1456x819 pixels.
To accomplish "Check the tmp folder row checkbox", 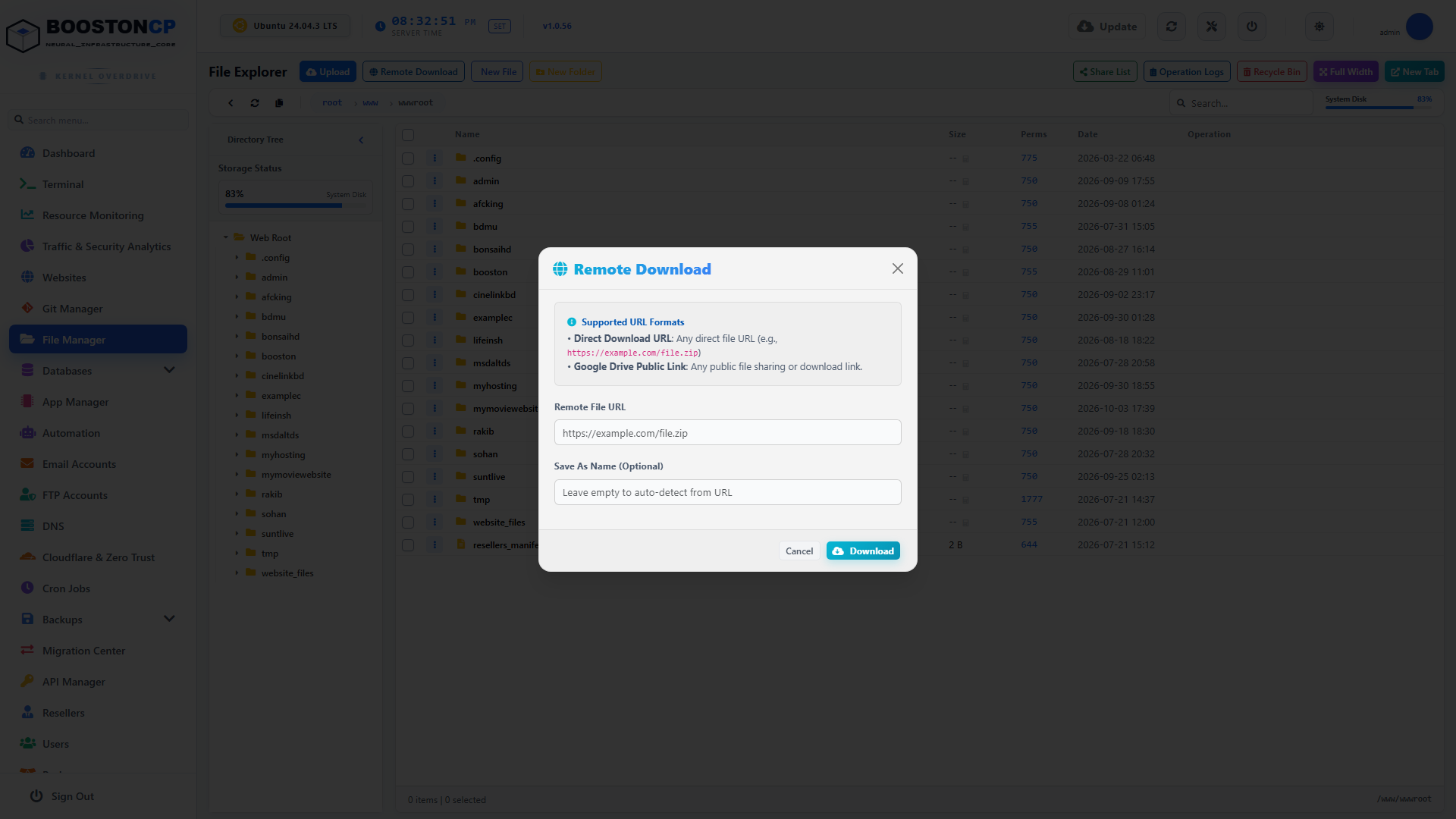I will [x=408, y=499].
